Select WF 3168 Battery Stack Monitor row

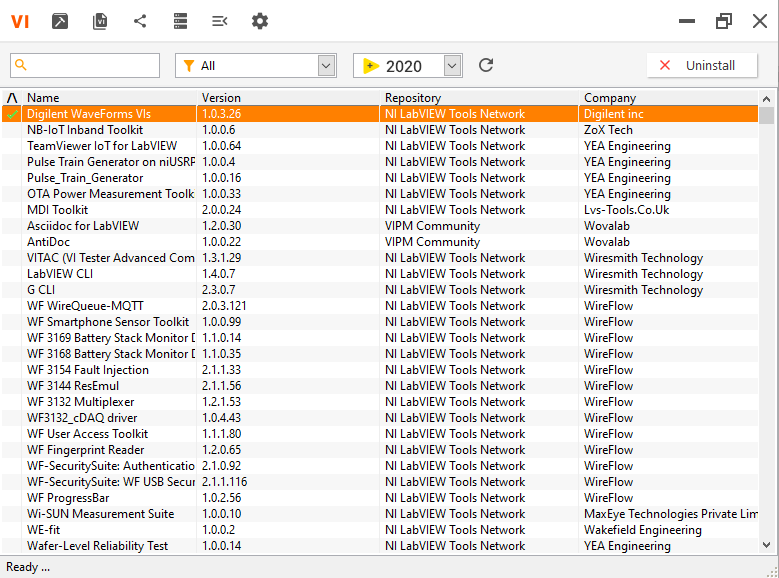pyautogui.click(x=380, y=353)
